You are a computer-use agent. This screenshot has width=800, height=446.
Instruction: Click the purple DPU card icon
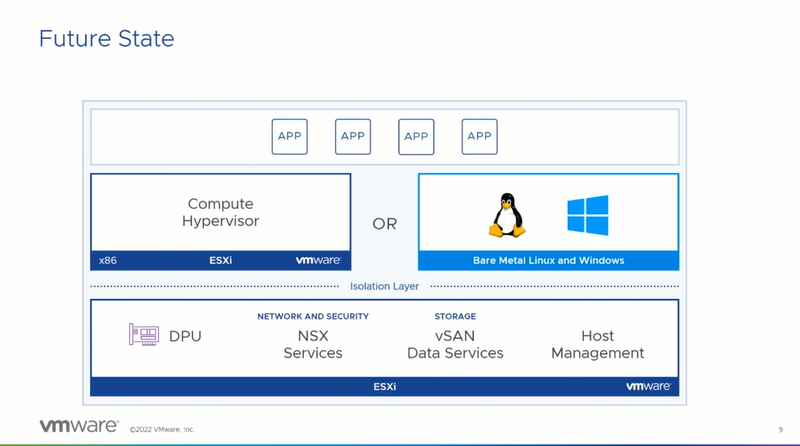click(x=144, y=335)
